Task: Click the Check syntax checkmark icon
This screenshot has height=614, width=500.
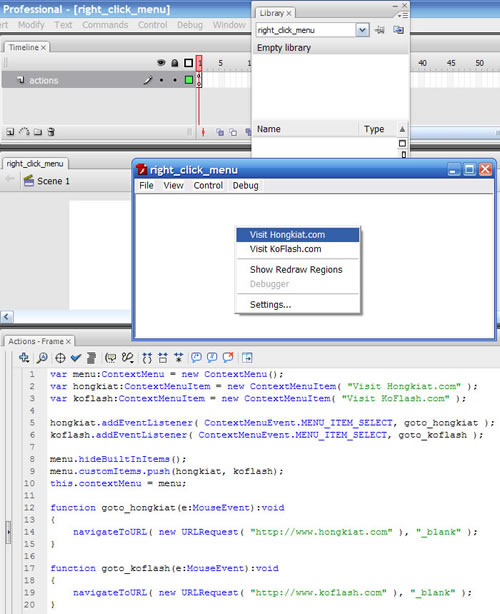Action: pos(76,357)
